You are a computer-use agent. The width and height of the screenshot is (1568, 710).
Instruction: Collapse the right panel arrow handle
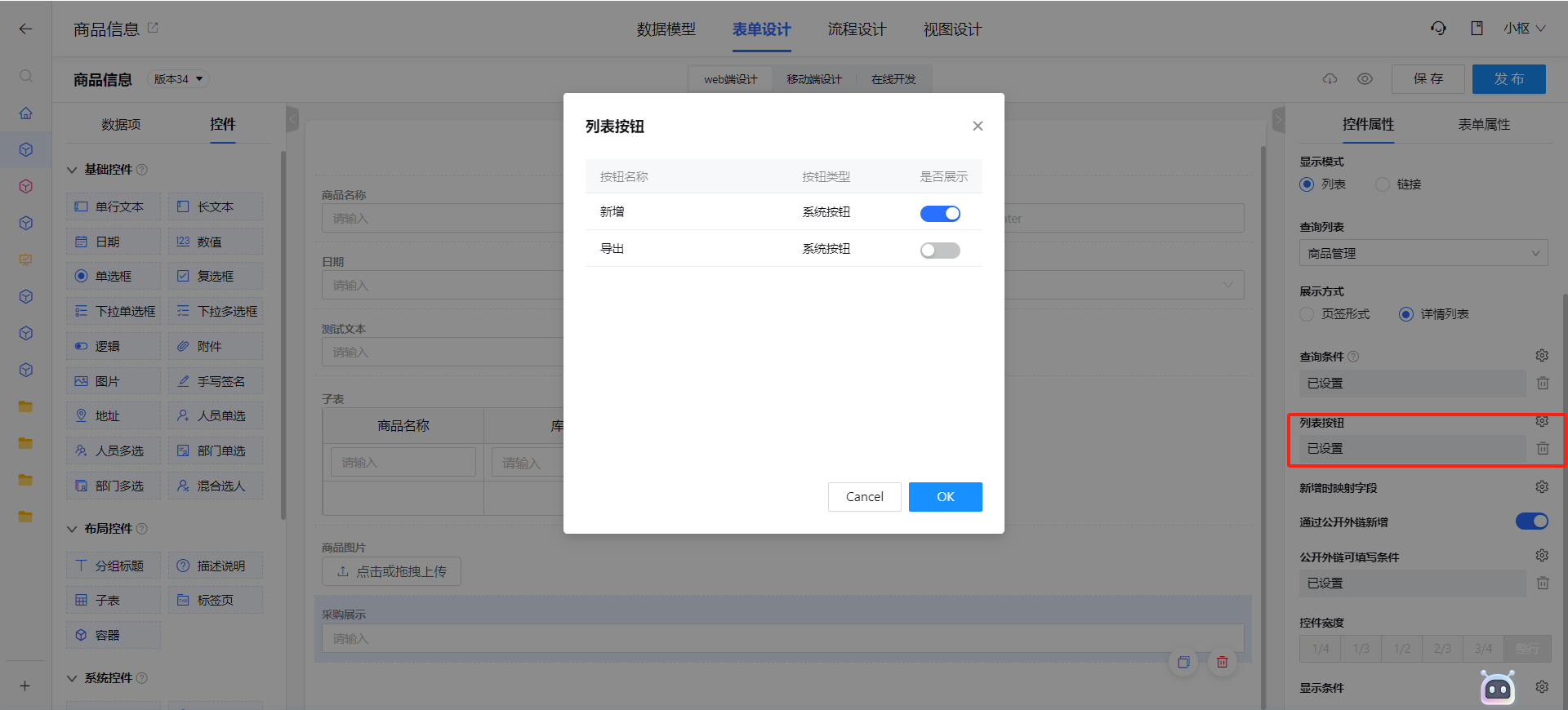click(1278, 119)
